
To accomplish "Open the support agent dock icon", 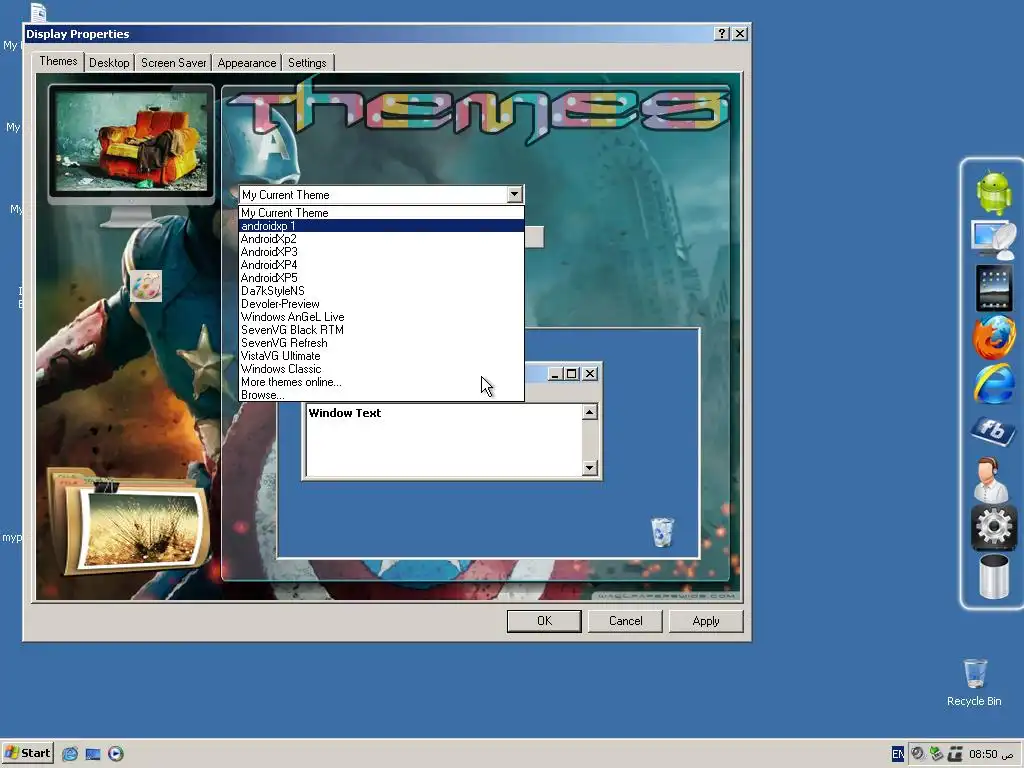I will tap(991, 480).
